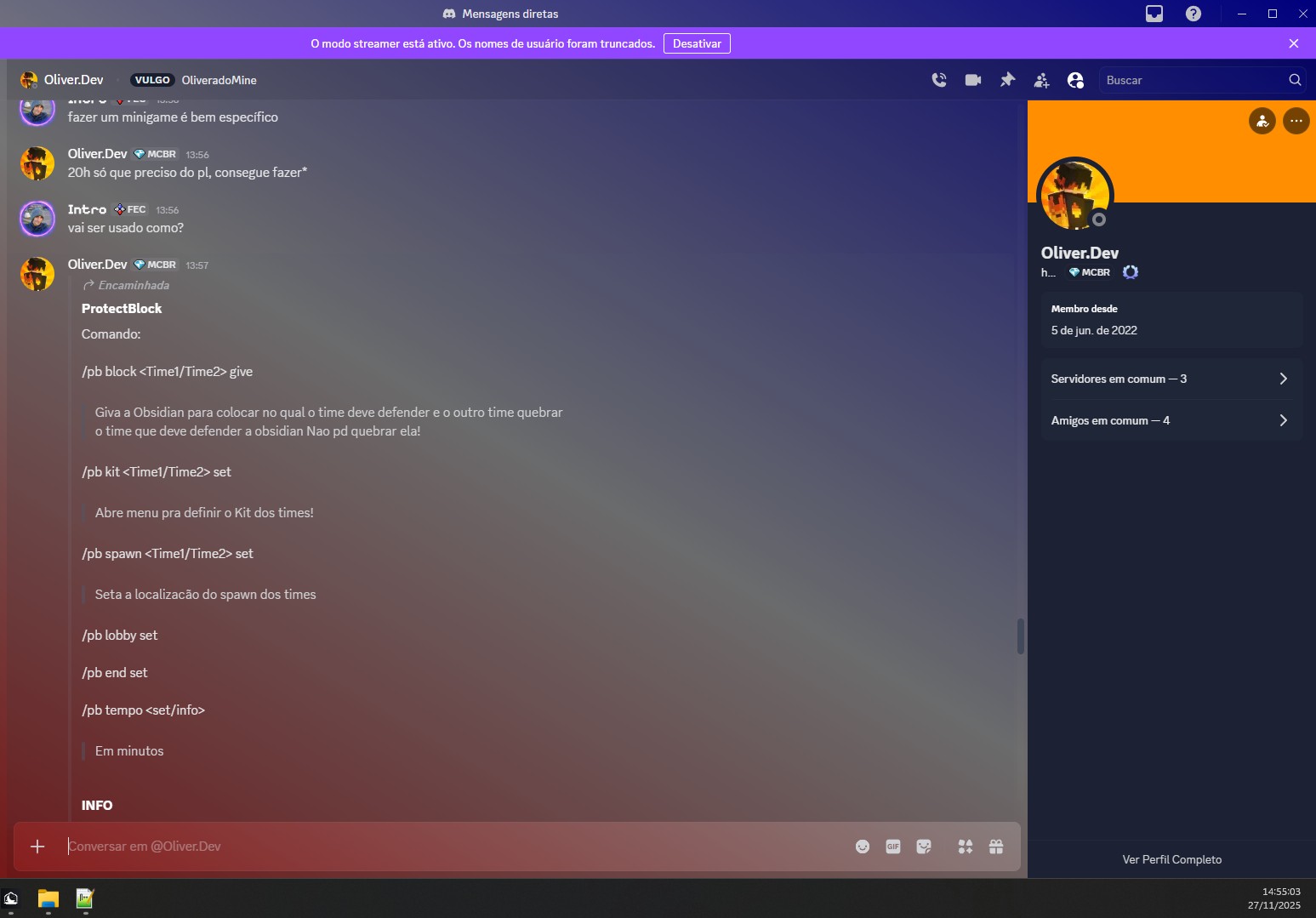Open the profile more options menu
Viewport: 1316px width, 918px height.
click(x=1296, y=121)
